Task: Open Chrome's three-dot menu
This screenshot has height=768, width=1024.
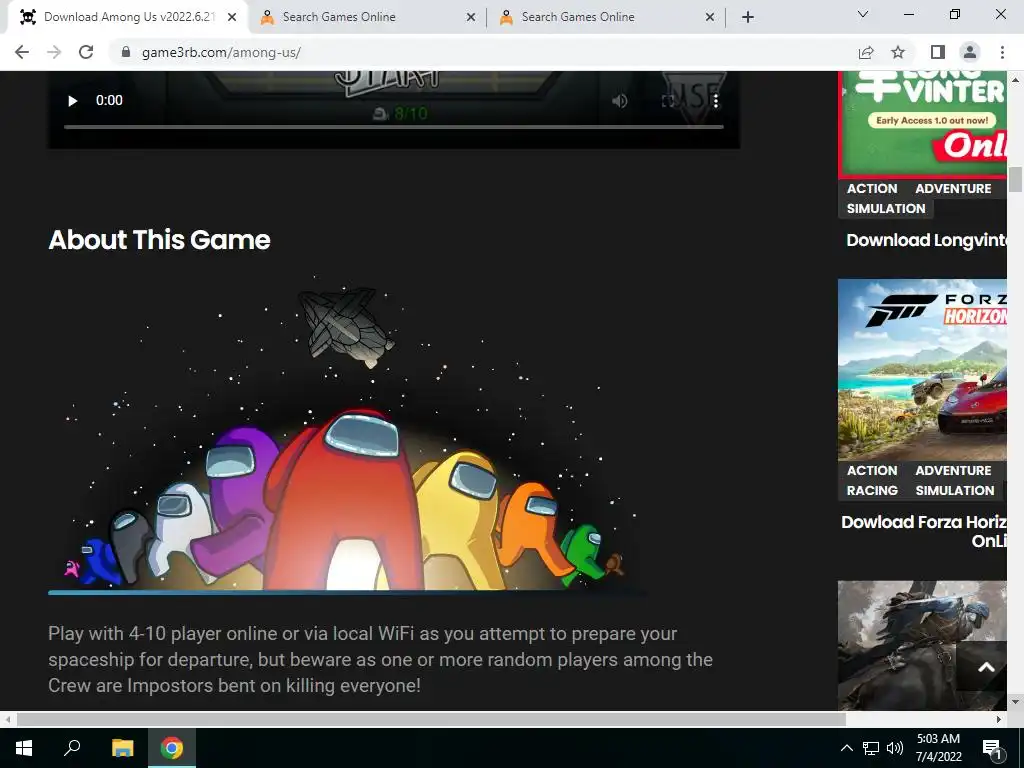Action: click(x=1002, y=52)
